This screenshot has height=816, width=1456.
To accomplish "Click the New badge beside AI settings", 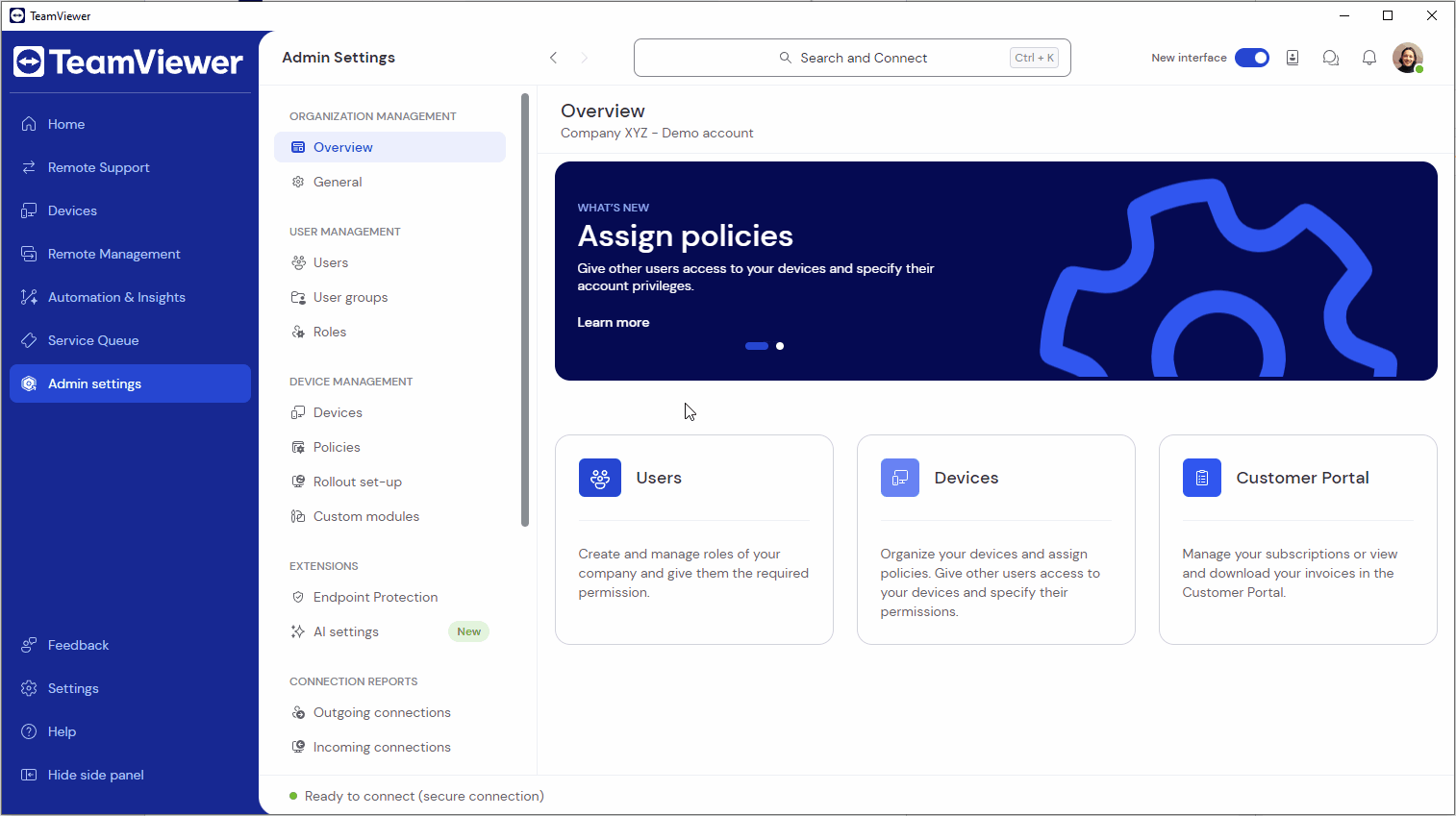I will pos(469,631).
